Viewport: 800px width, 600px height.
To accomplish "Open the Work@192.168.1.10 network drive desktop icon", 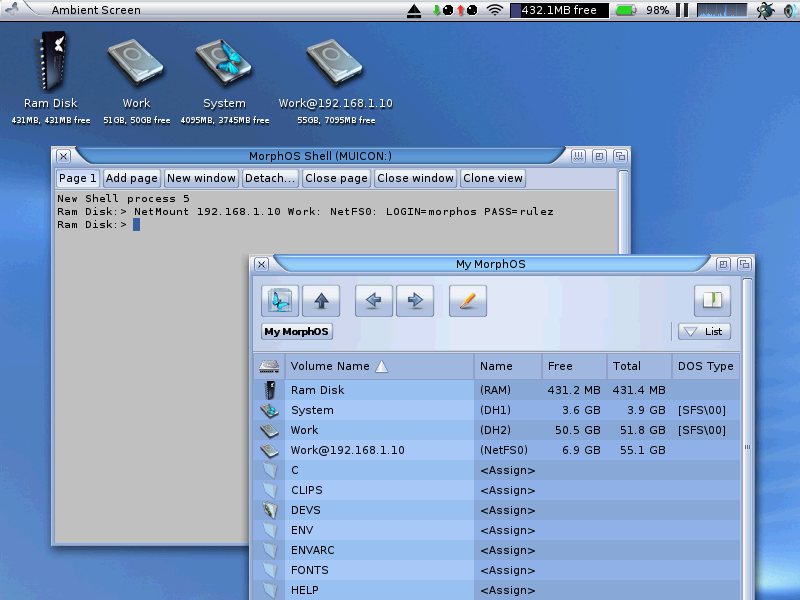I will [x=335, y=62].
